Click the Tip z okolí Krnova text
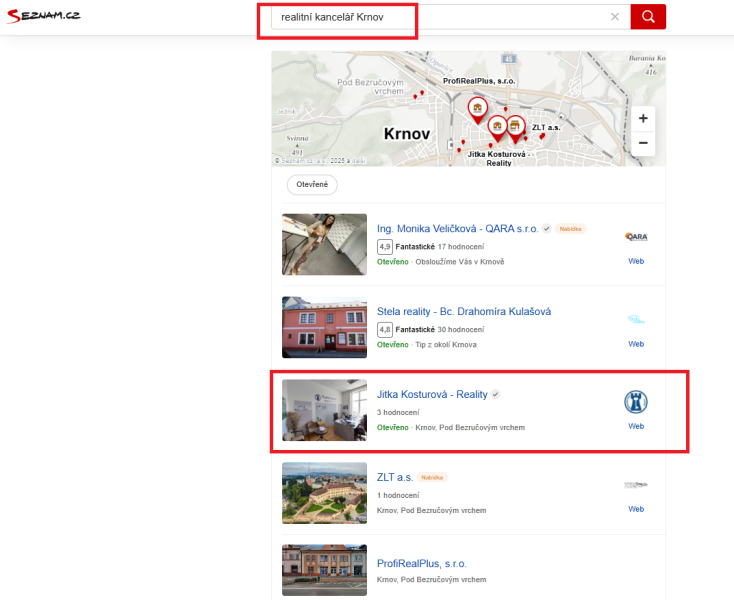This screenshot has width=734, height=600. [x=446, y=344]
